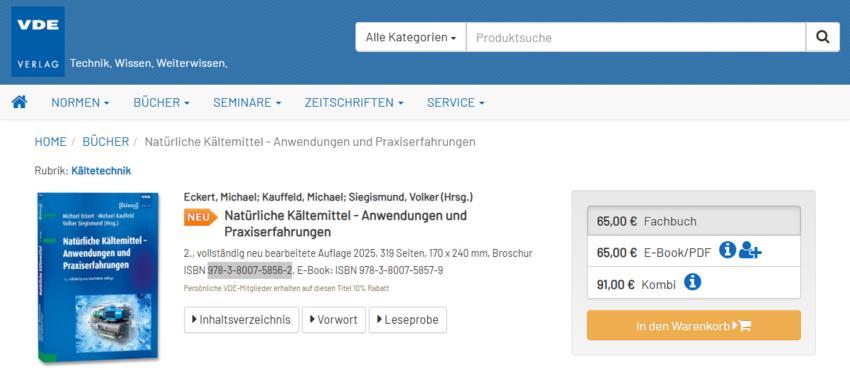
Task: Expand the Inhaltsverzeichnis button
Action: coord(241,320)
